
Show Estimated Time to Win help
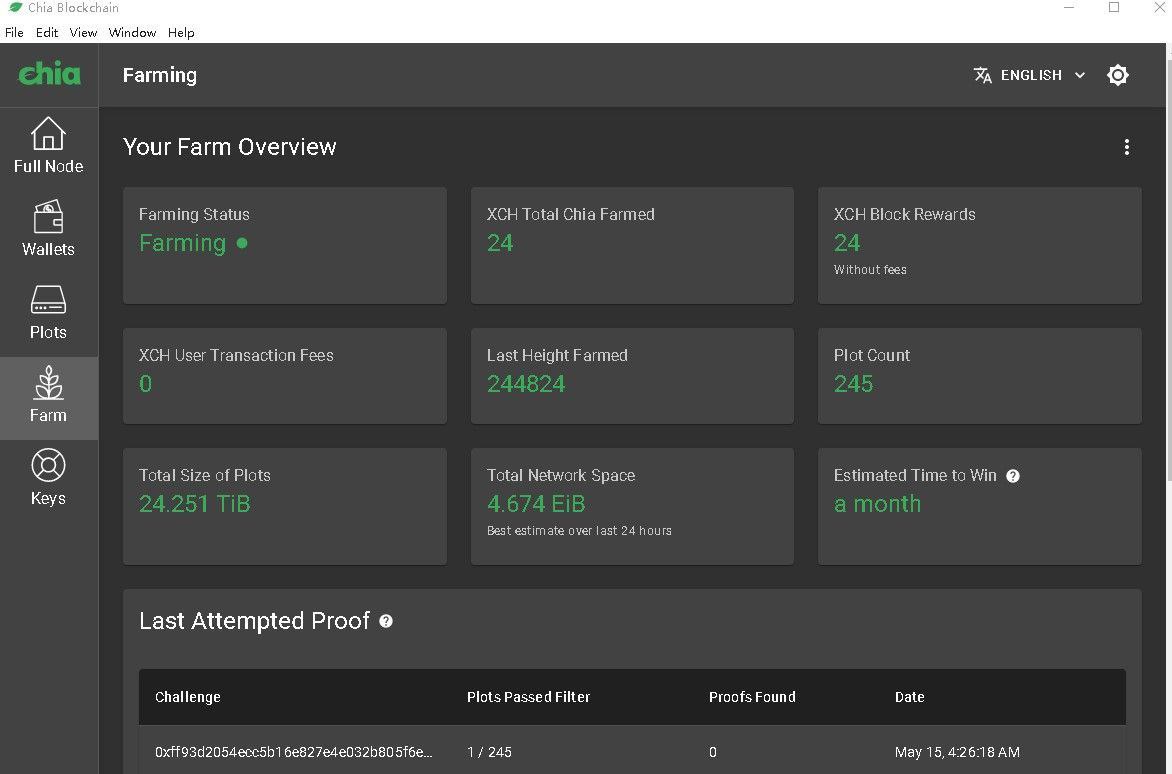(1013, 476)
